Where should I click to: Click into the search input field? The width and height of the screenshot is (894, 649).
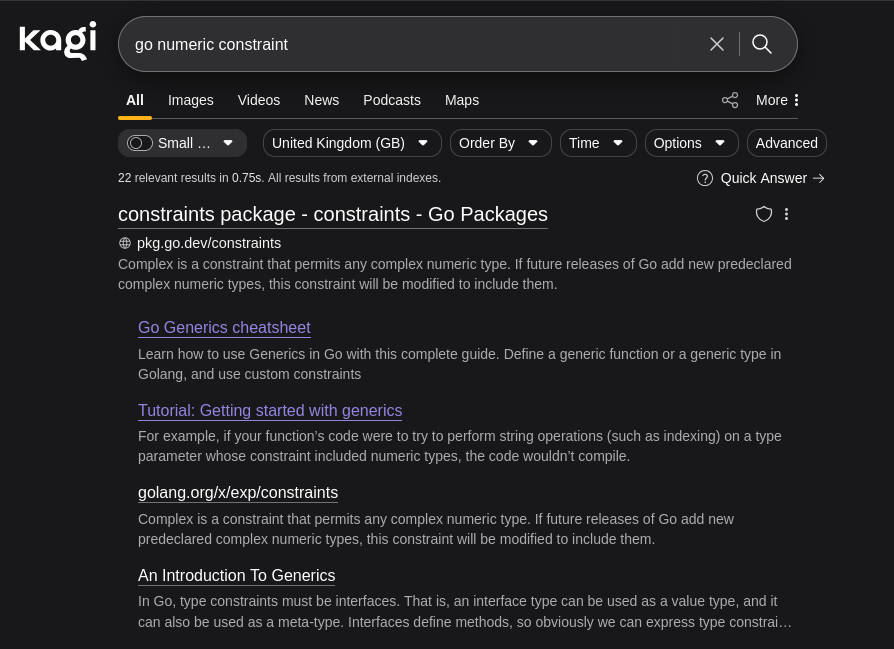point(400,44)
